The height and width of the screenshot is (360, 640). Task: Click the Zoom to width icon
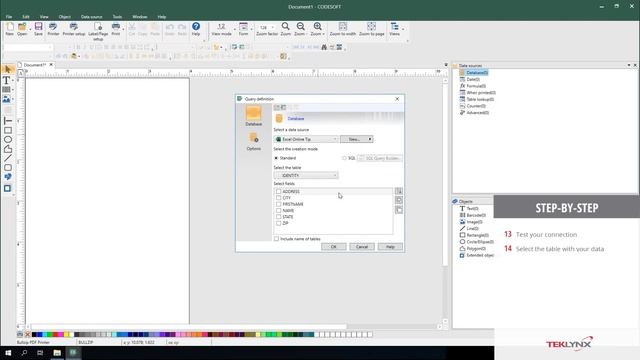click(x=343, y=27)
